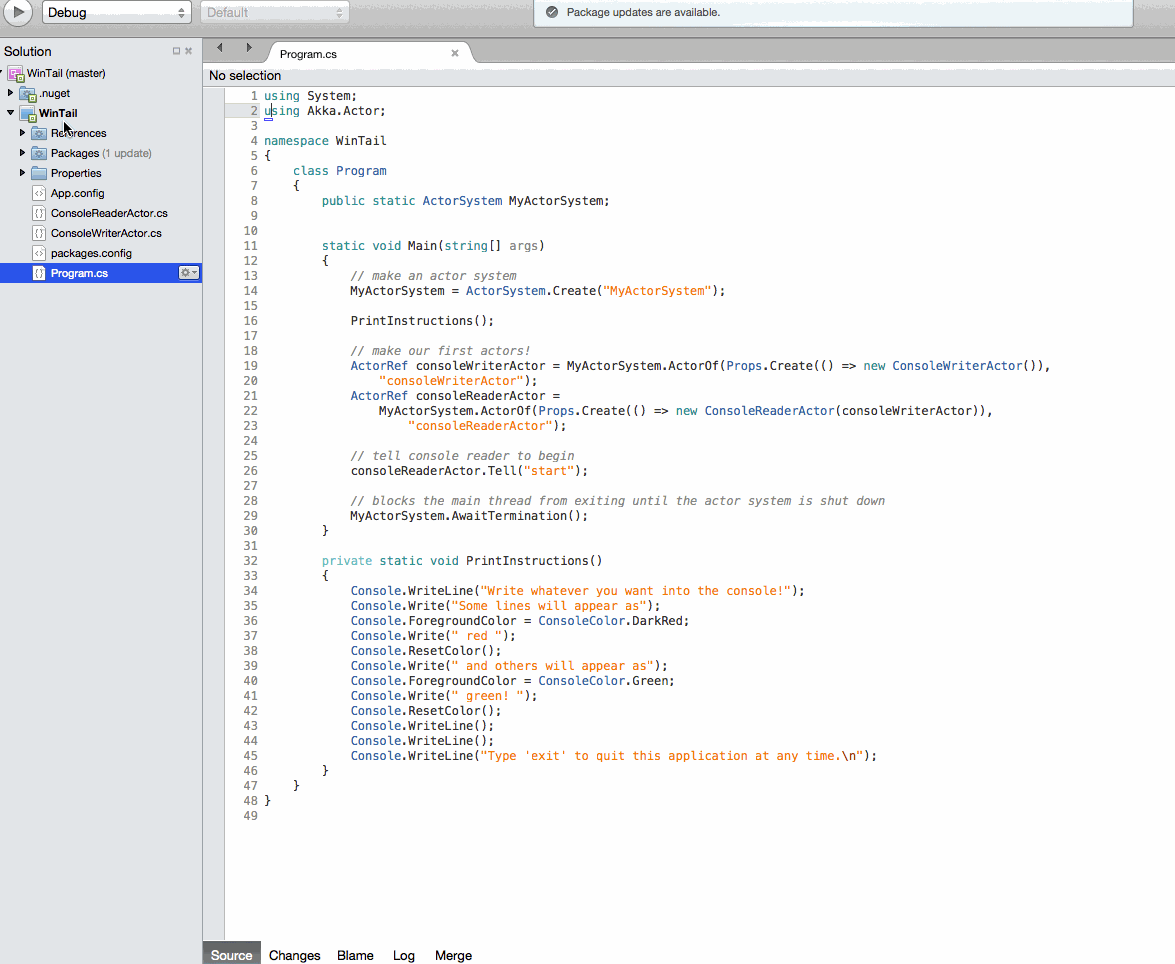Screen dimensions: 1175x964
Task: Click the Package updates available notification
Action: pyautogui.click(x=643, y=13)
